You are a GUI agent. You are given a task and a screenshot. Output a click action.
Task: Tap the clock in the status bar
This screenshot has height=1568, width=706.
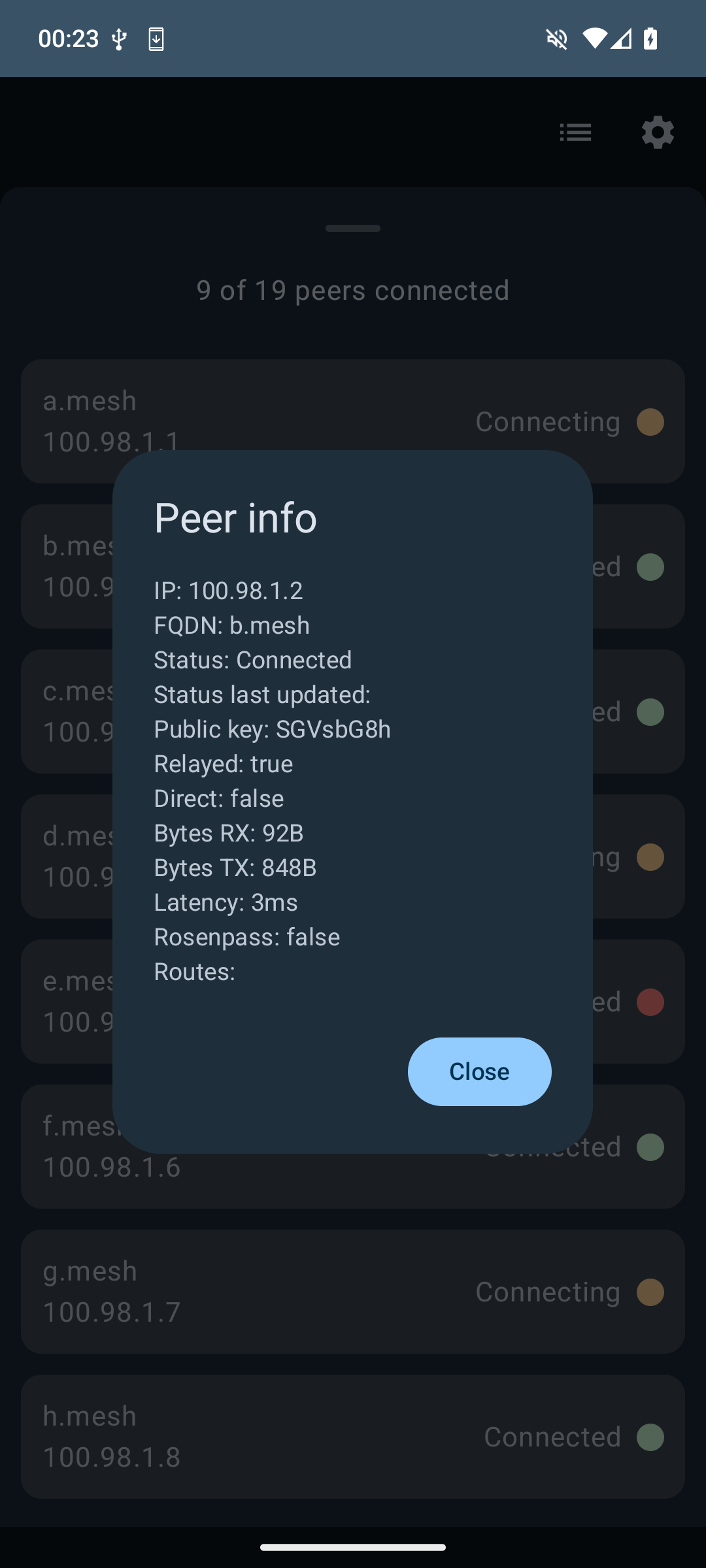click(x=69, y=39)
